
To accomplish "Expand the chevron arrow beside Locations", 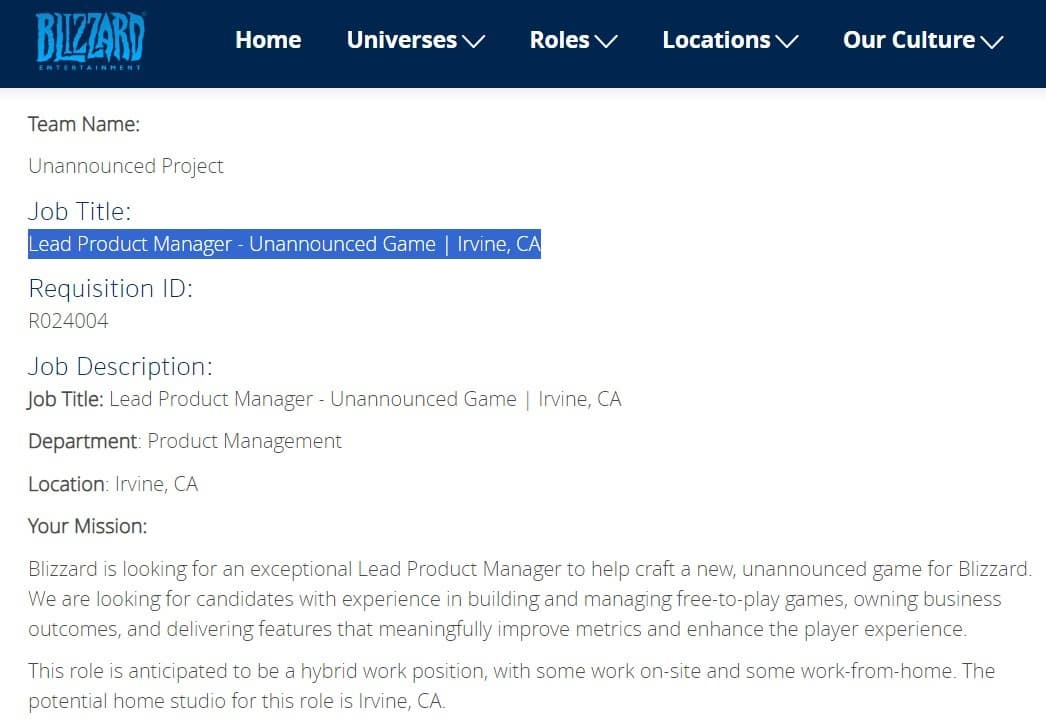I will 787,41.
